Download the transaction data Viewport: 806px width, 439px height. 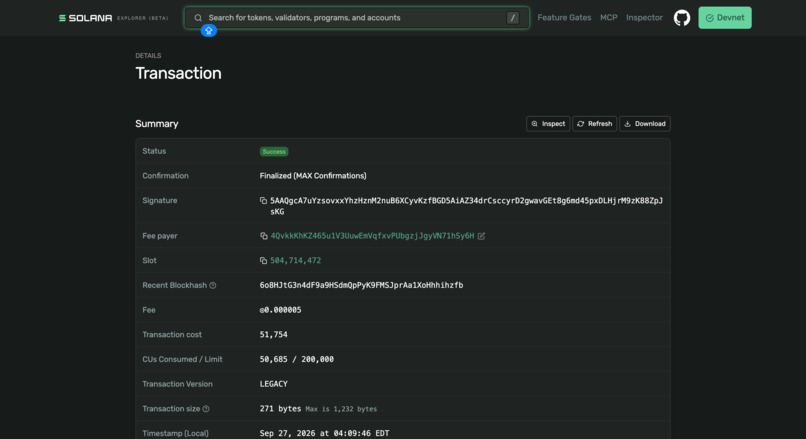click(x=645, y=124)
